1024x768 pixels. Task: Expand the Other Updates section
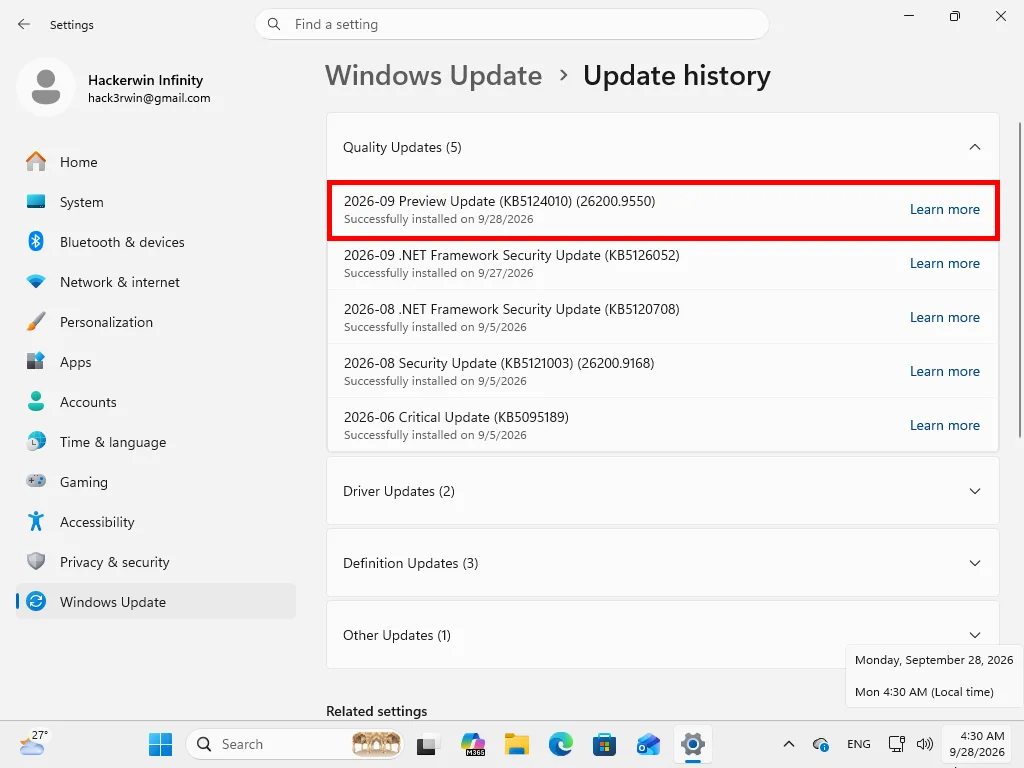974,635
